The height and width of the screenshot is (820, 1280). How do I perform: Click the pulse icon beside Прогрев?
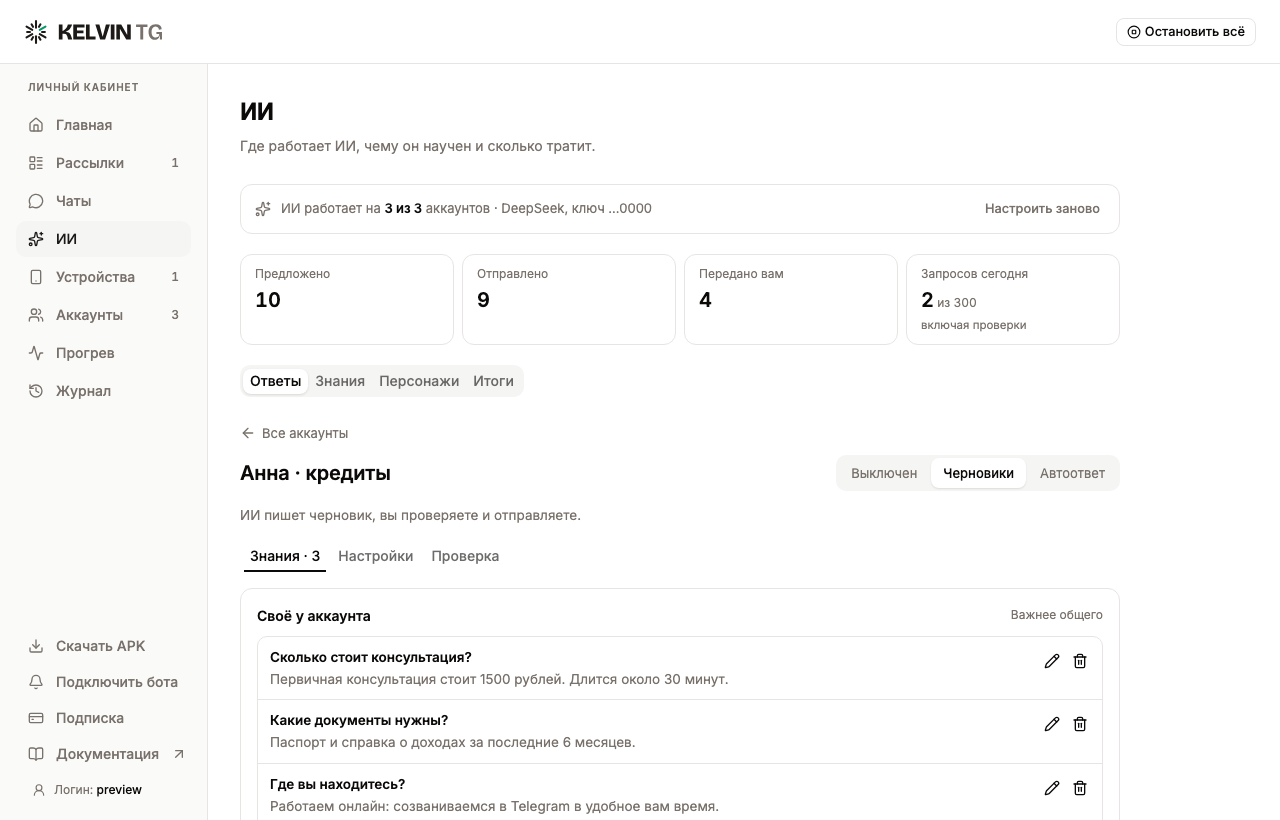pyautogui.click(x=36, y=353)
